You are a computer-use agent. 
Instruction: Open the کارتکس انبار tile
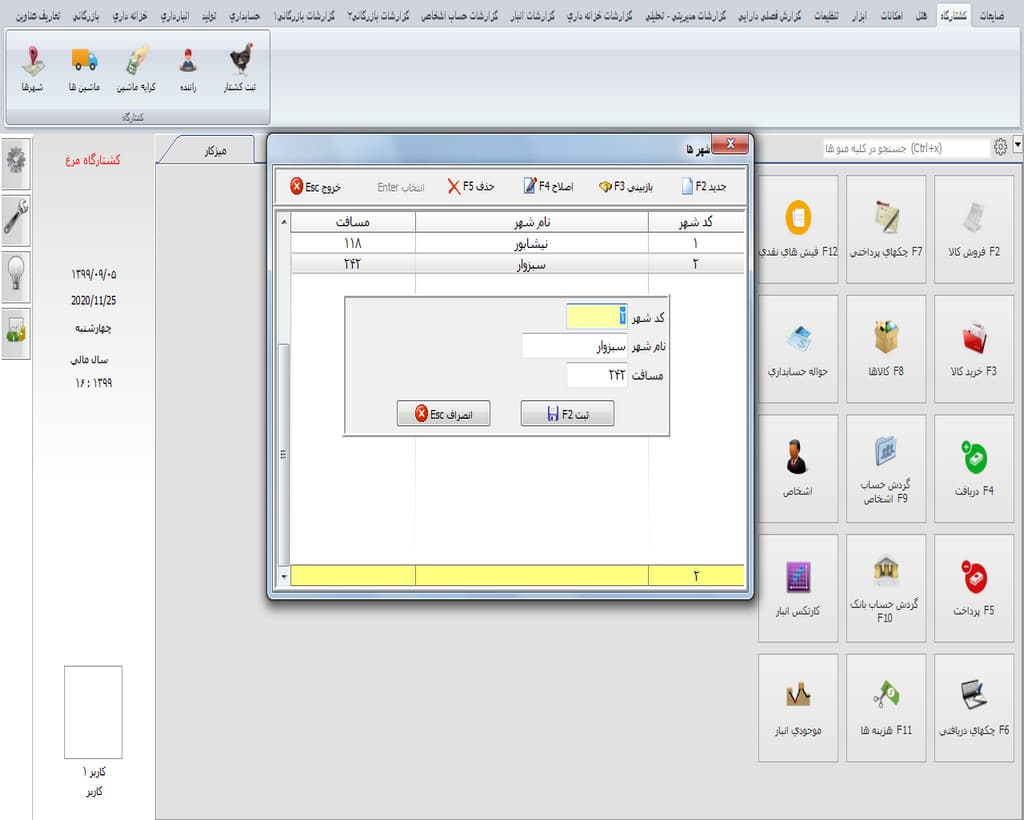pos(797,588)
